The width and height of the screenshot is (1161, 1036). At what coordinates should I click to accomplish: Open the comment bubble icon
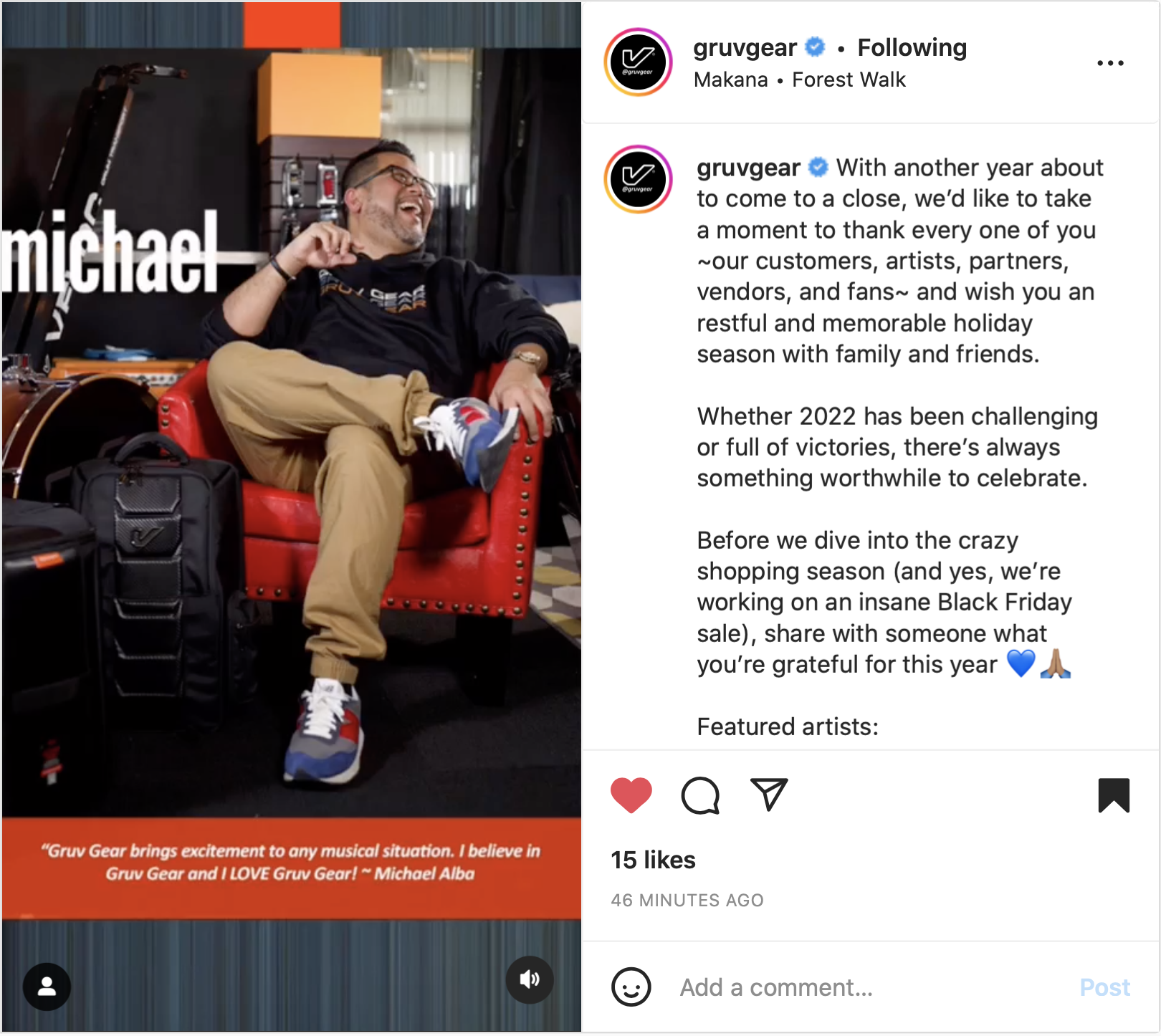(700, 795)
